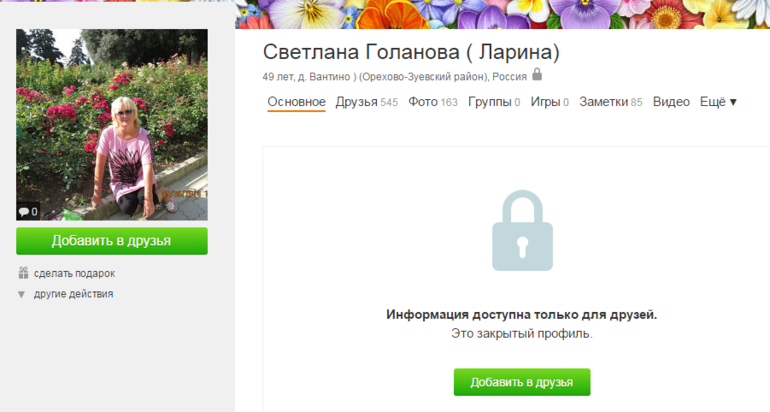Click the gift icon near сделать подарок

23,273
